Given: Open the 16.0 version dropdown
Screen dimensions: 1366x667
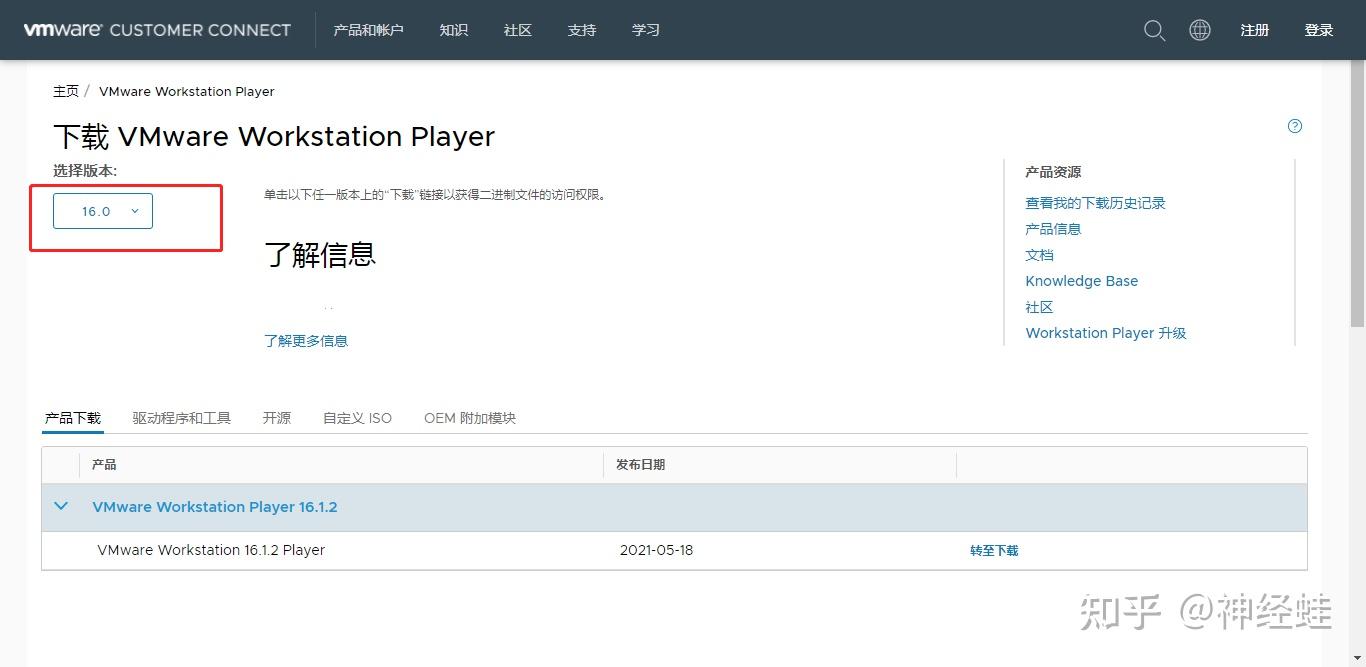Looking at the screenshot, I should point(101,211).
